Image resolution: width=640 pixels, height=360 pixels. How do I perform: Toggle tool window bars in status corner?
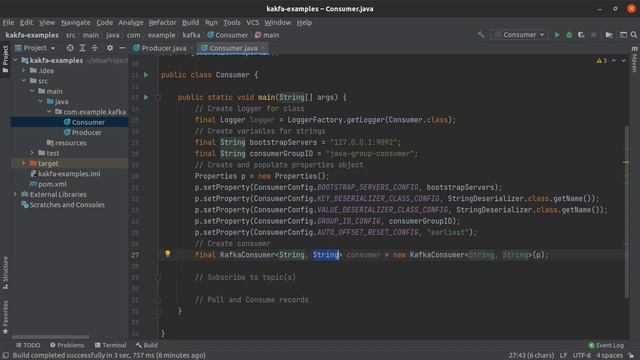pos(6,355)
